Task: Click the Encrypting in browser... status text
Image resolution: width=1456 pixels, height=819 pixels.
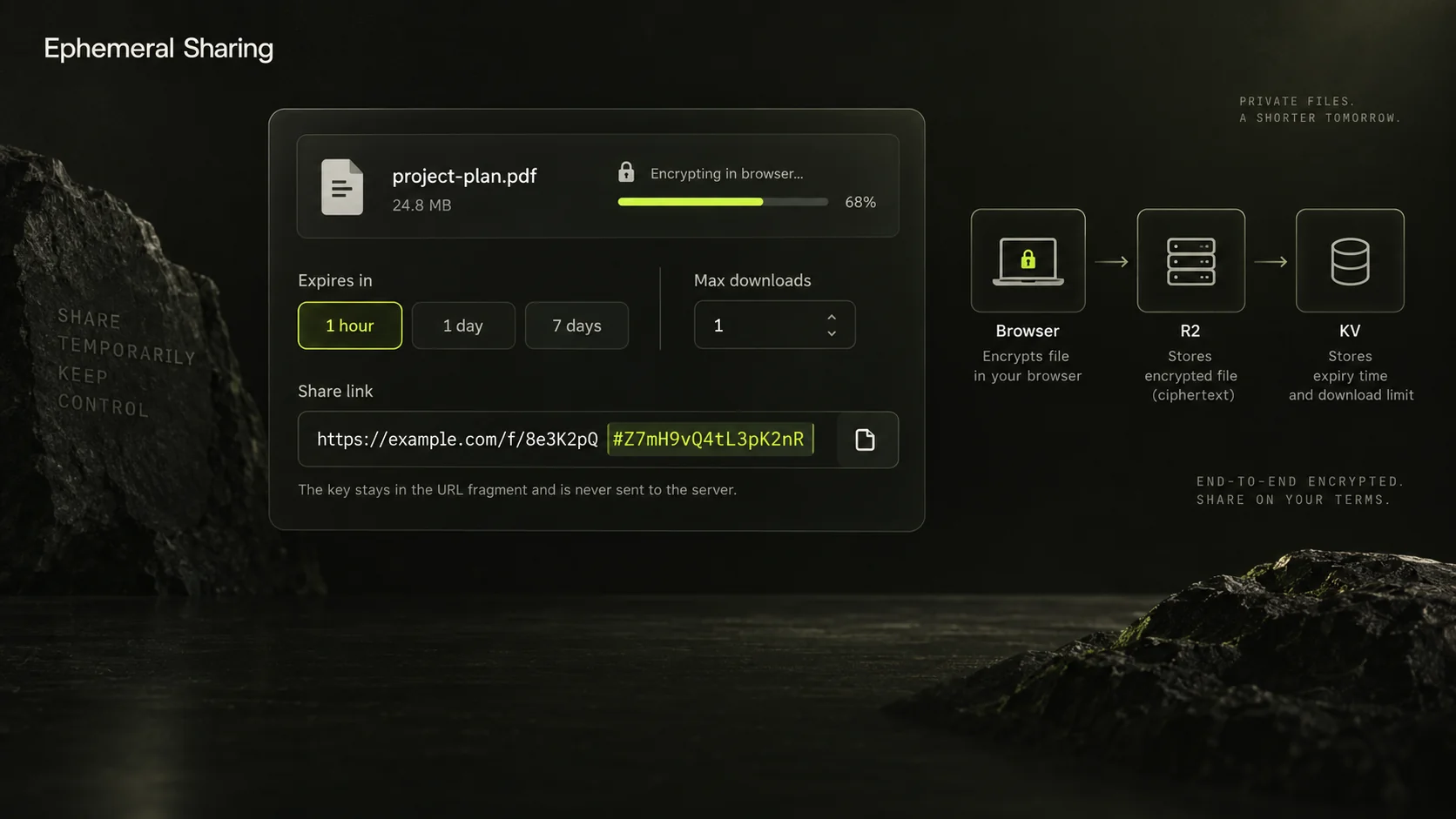Action: pyautogui.click(x=726, y=173)
